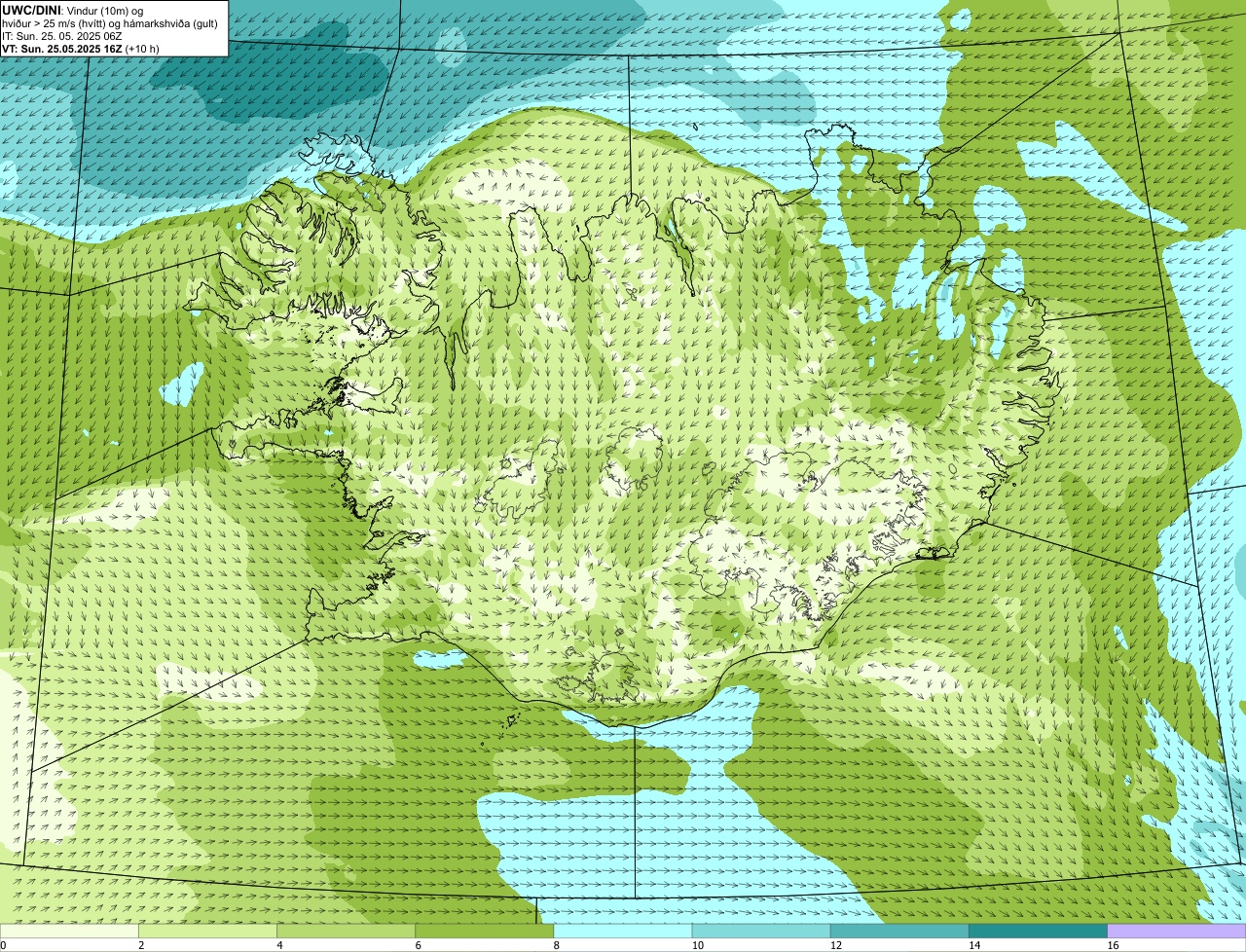Image resolution: width=1246 pixels, height=952 pixels.
Task: Click the 2–4 m/s light green legend swatch
Action: point(207,931)
